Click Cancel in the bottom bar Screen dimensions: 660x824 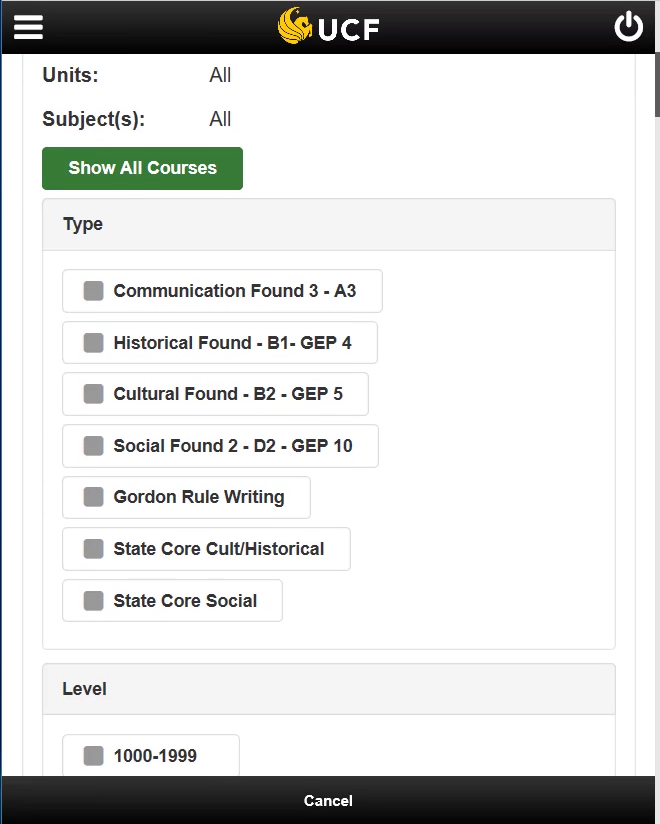point(328,800)
